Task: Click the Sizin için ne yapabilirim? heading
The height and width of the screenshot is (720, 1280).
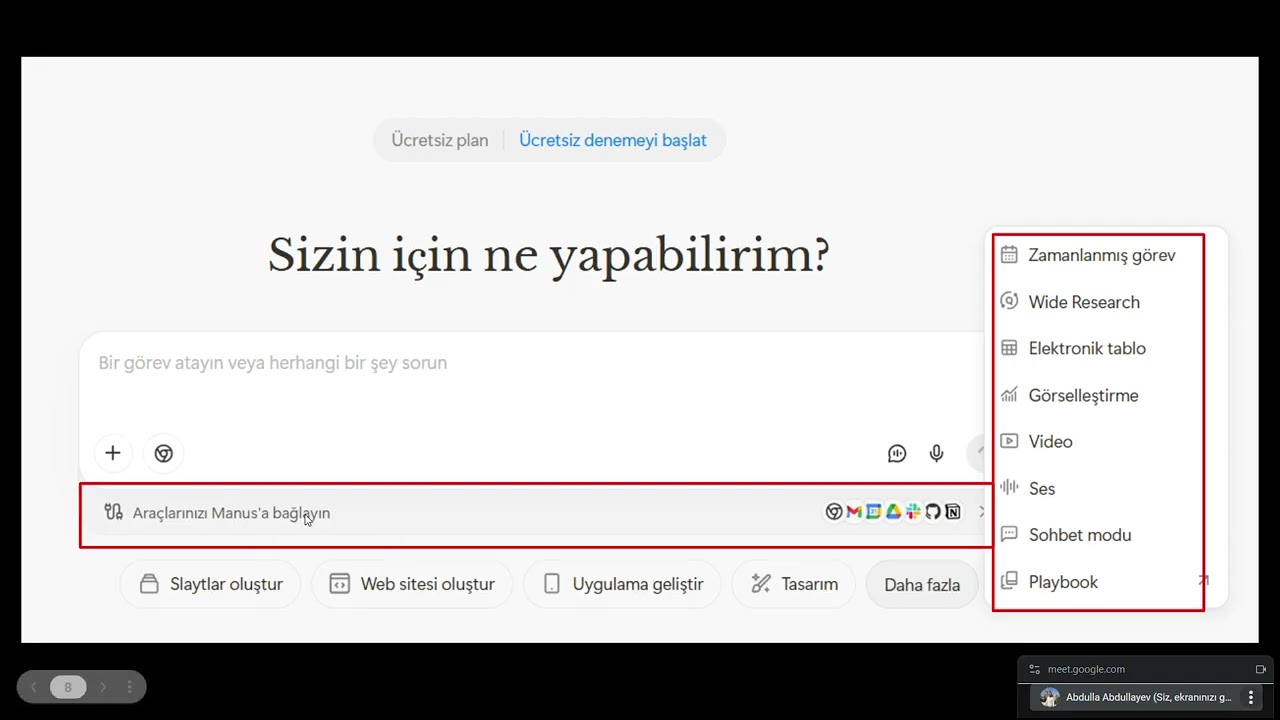Action: (x=549, y=255)
